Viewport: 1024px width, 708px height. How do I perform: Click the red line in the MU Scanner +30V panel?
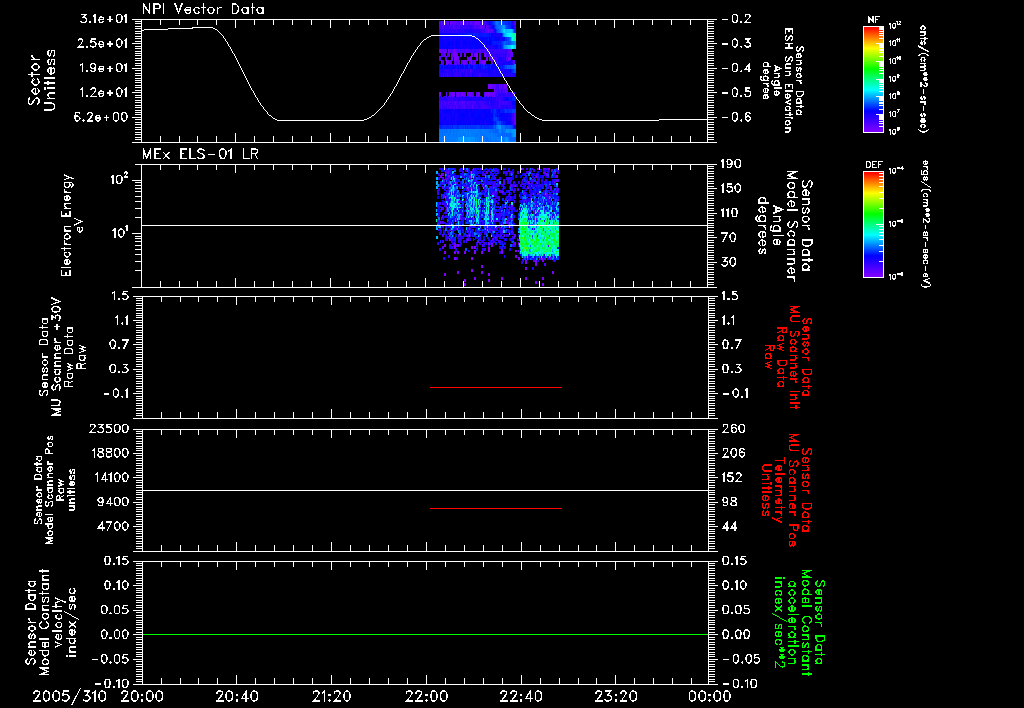tap(496, 387)
